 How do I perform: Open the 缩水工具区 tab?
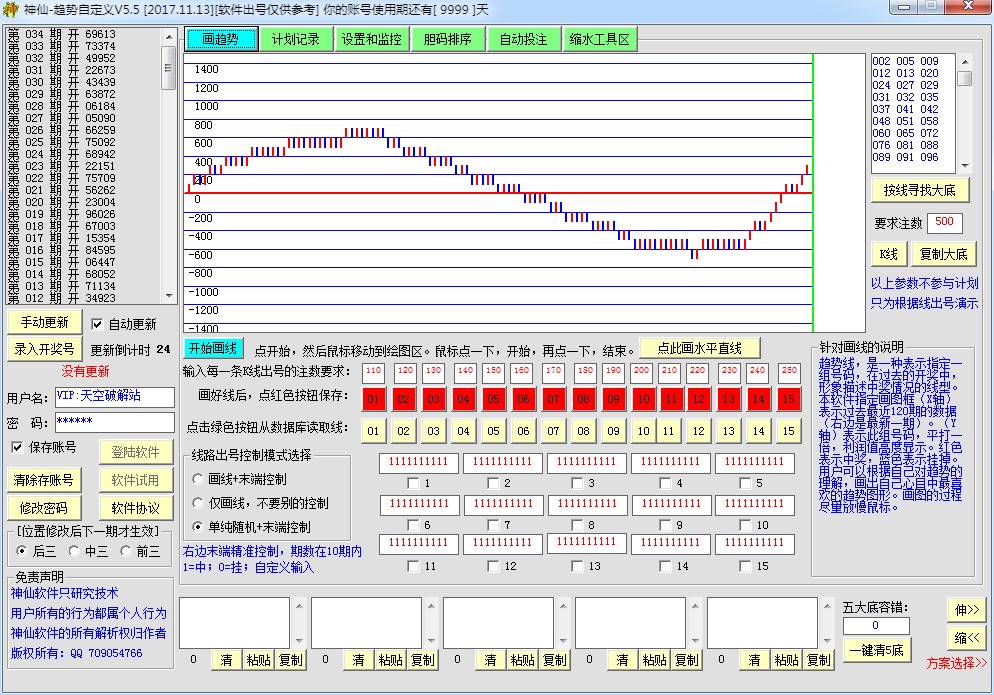tap(599, 40)
